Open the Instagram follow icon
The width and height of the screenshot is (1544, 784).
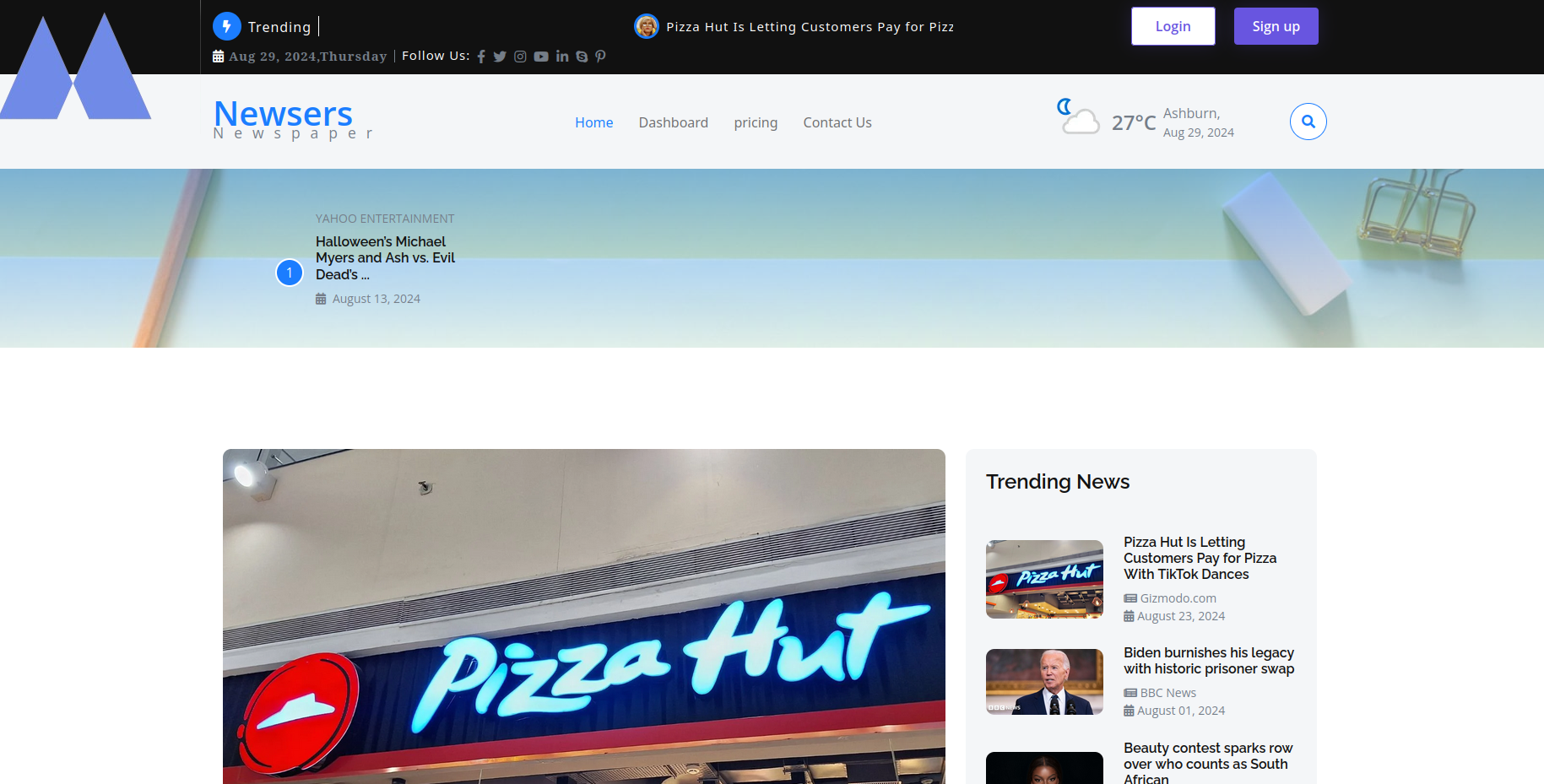(x=520, y=57)
